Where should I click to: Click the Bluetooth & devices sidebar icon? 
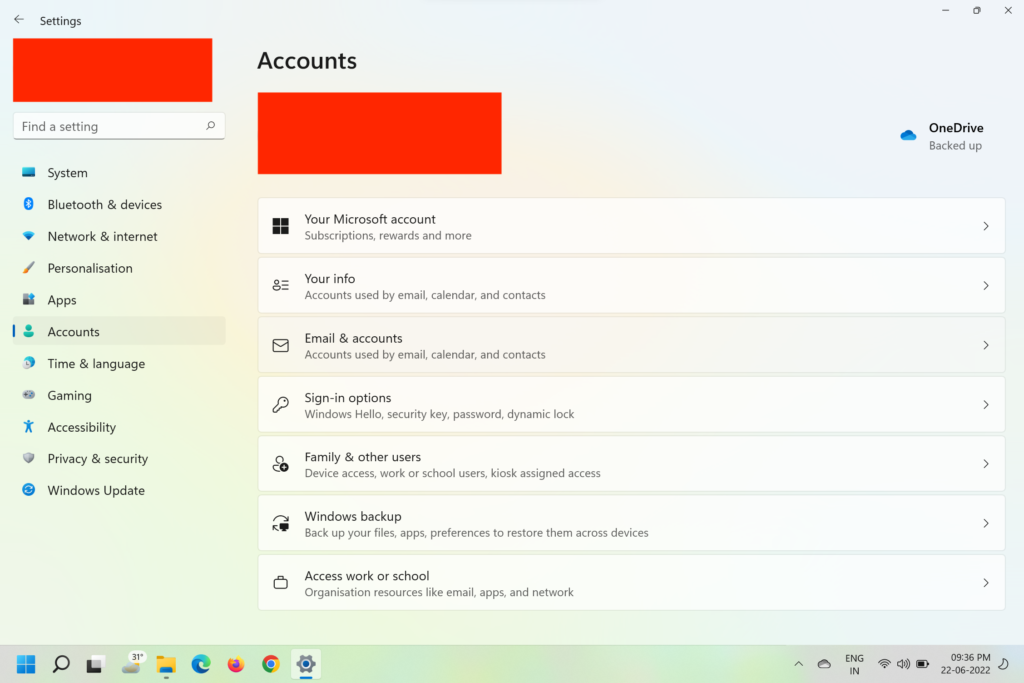(x=28, y=204)
